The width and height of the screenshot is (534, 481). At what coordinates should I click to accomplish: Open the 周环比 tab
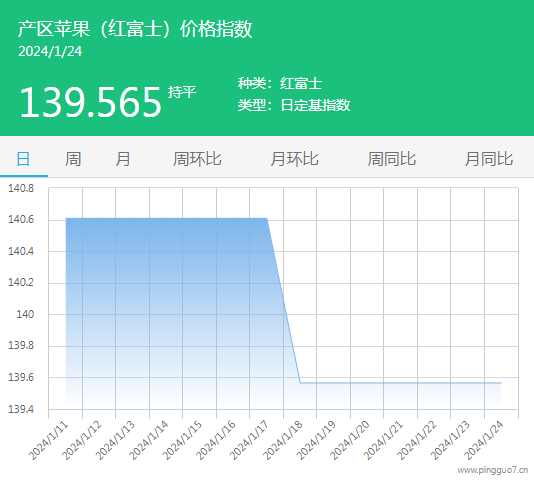point(197,159)
